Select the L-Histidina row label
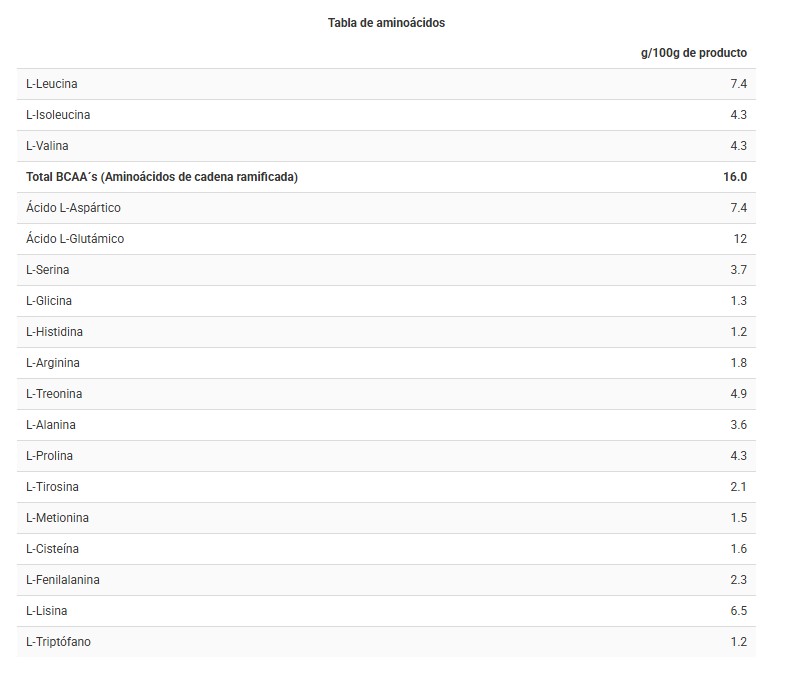 coord(54,332)
